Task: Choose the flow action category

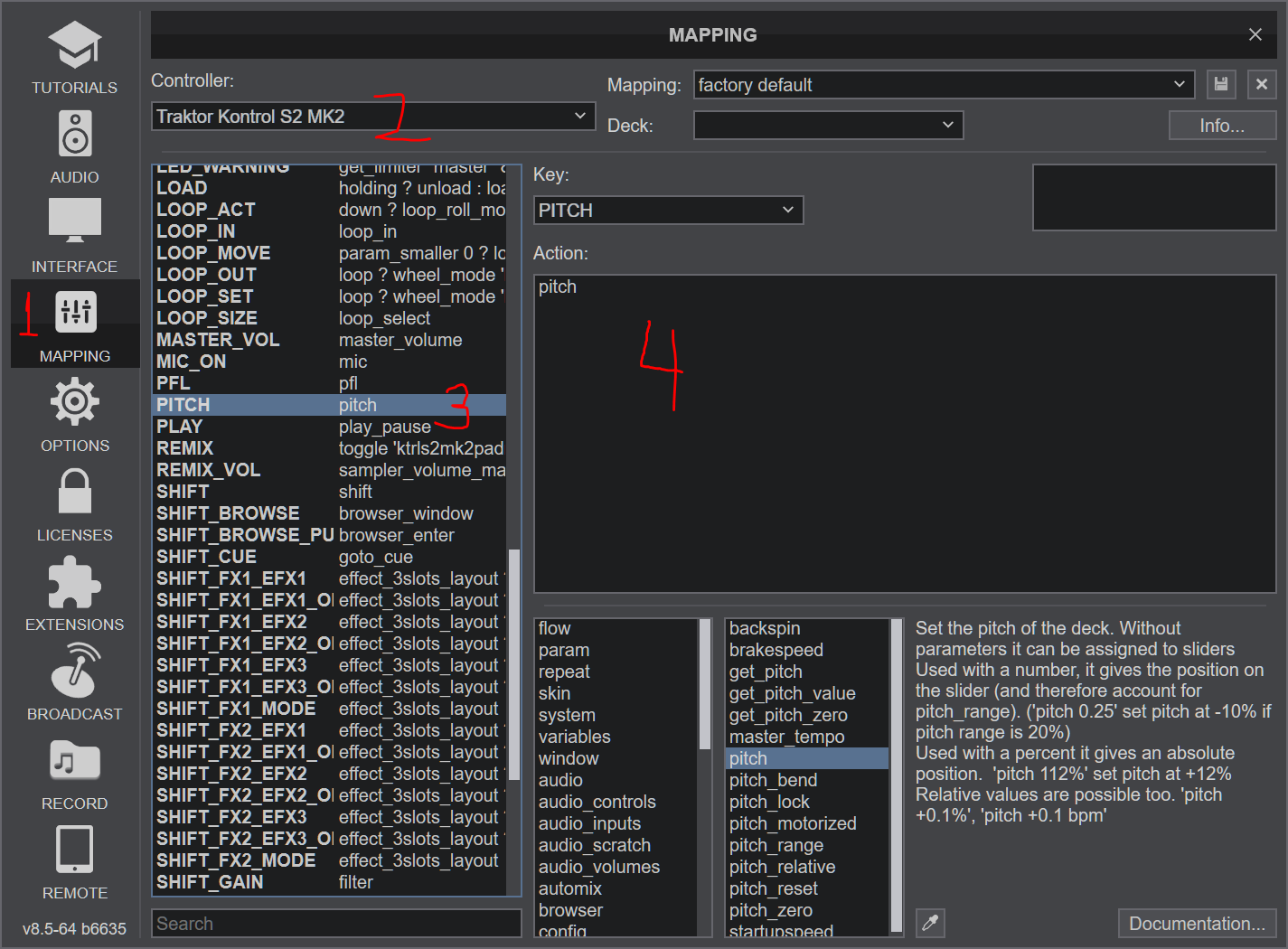Action: tap(617, 628)
